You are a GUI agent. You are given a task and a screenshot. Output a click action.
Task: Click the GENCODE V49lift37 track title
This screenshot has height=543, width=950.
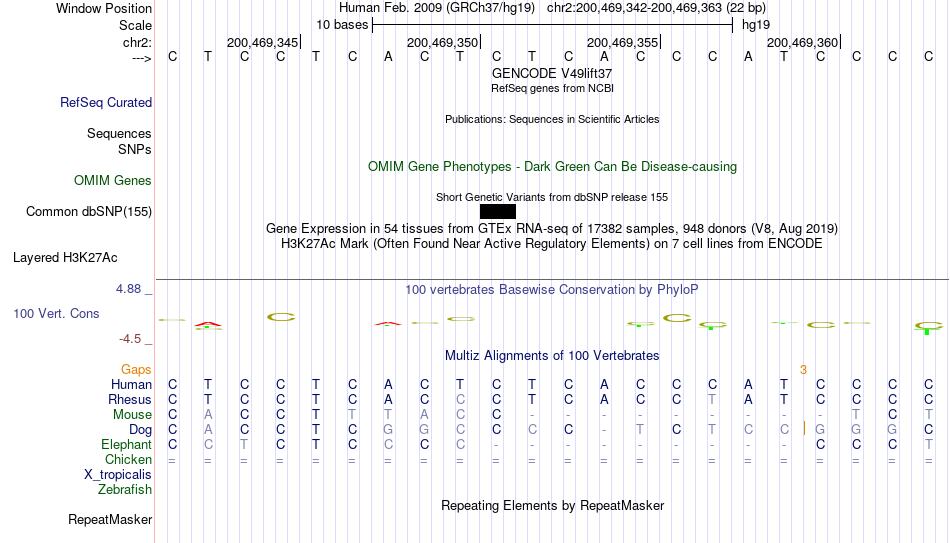click(x=552, y=73)
